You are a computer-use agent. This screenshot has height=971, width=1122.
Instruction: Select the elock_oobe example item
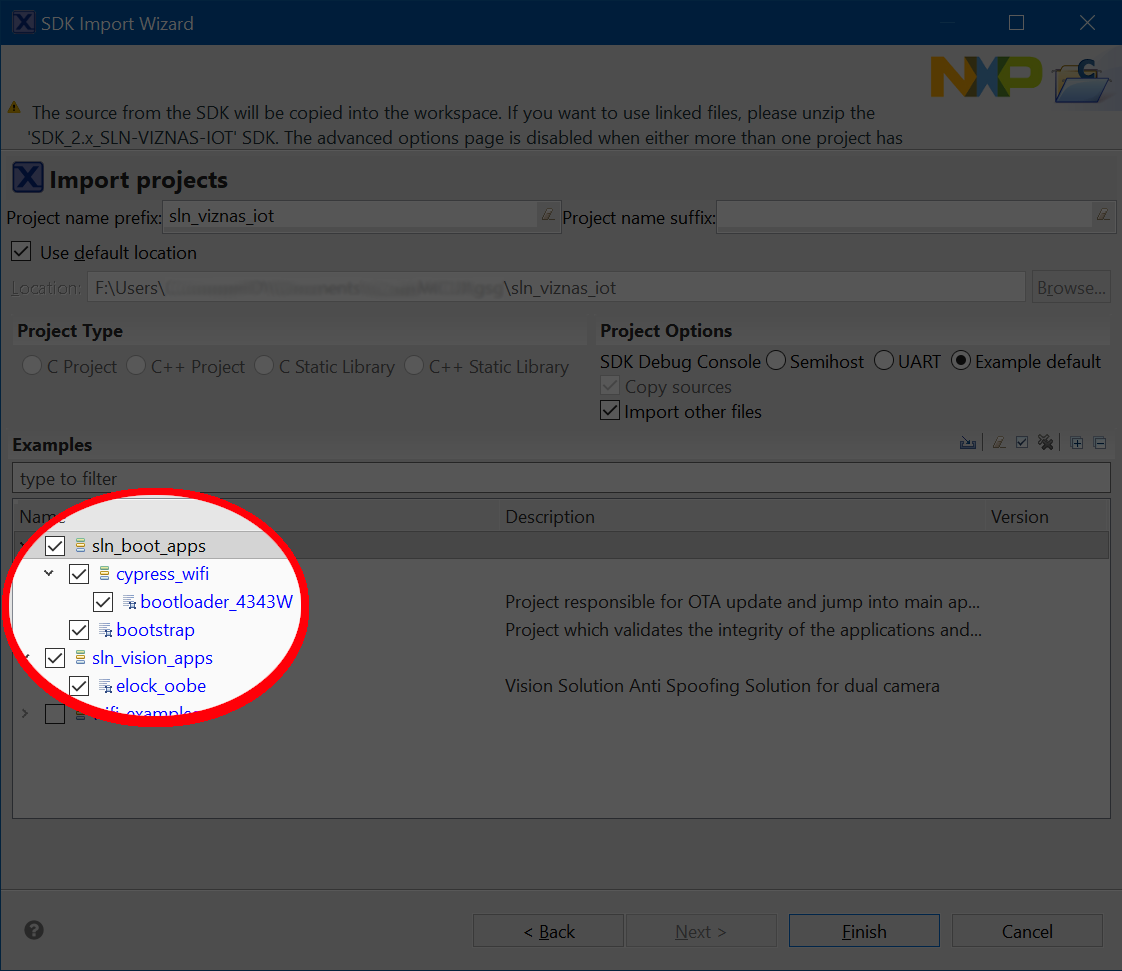161,686
